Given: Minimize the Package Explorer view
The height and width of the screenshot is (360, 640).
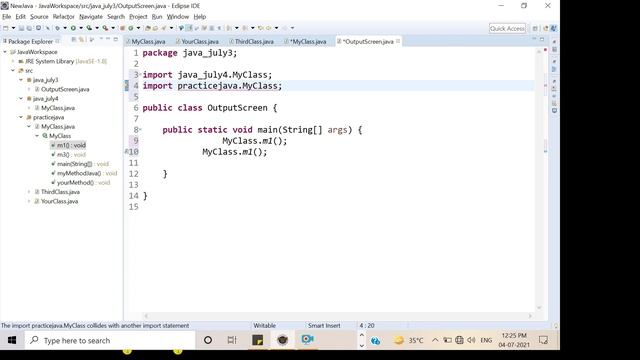Looking at the screenshot, I should [108, 39].
